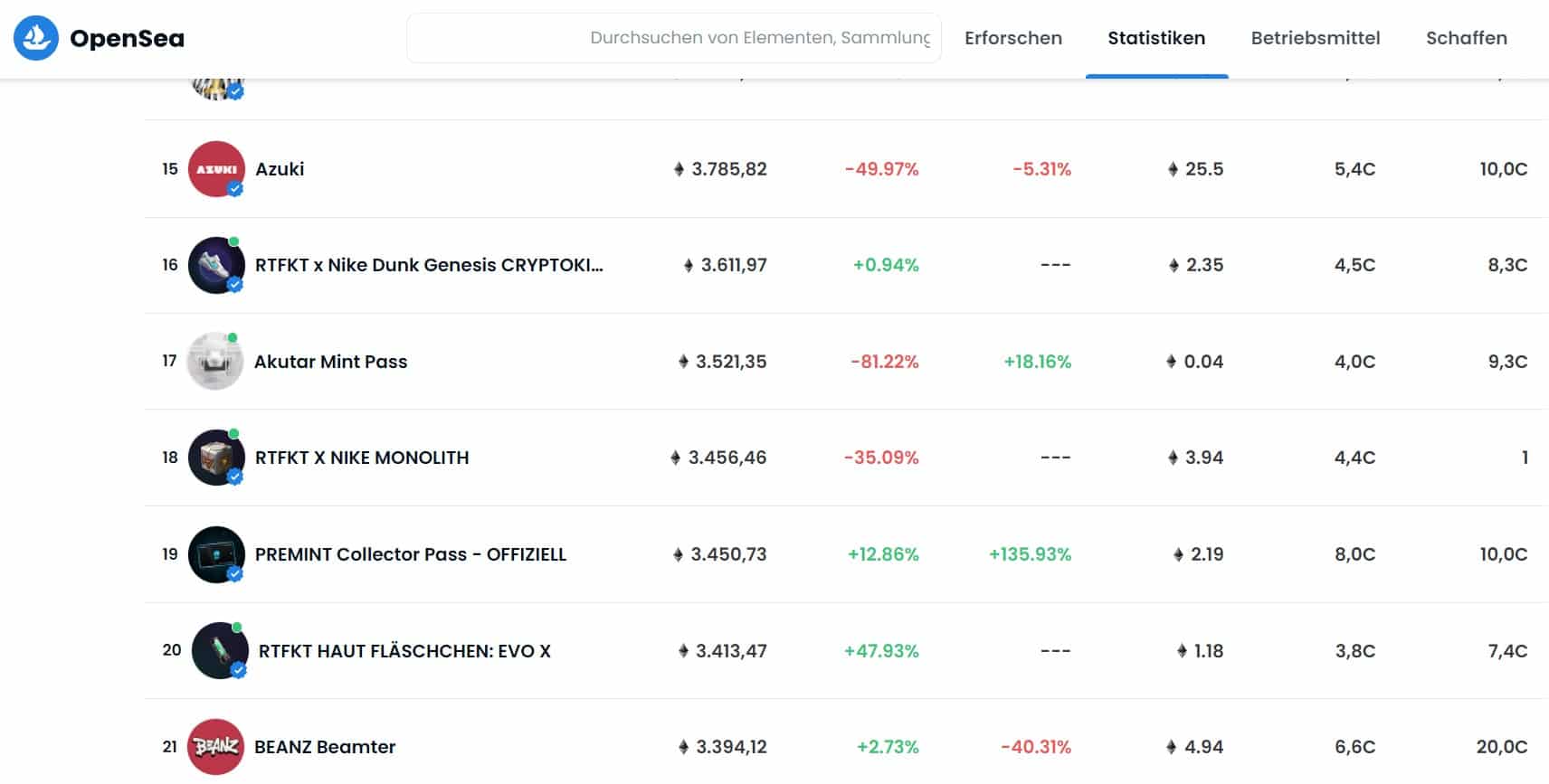Click the Ethereum icon beside floor 1.18
Image resolution: width=1549 pixels, height=784 pixels.
1182,650
